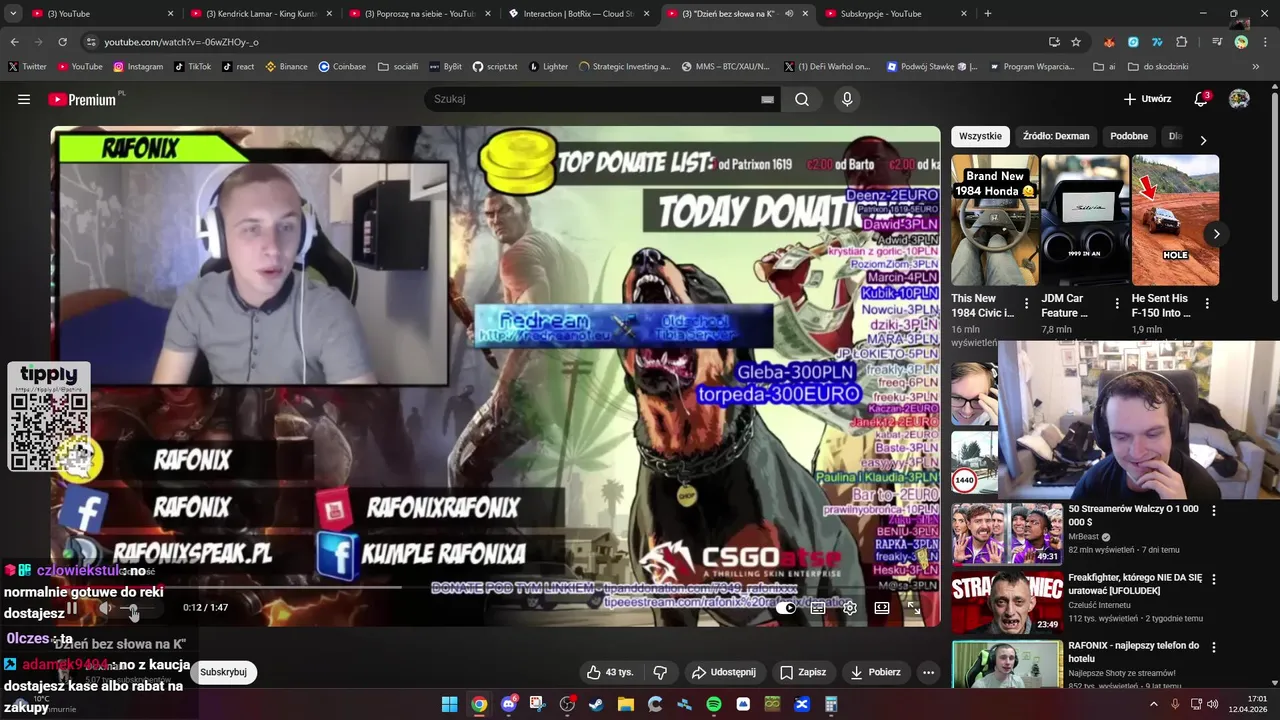The width and height of the screenshot is (1280, 720).
Task: Open options for 'RAFONIX - najlepszy telefon' video
Action: [x=1214, y=648]
